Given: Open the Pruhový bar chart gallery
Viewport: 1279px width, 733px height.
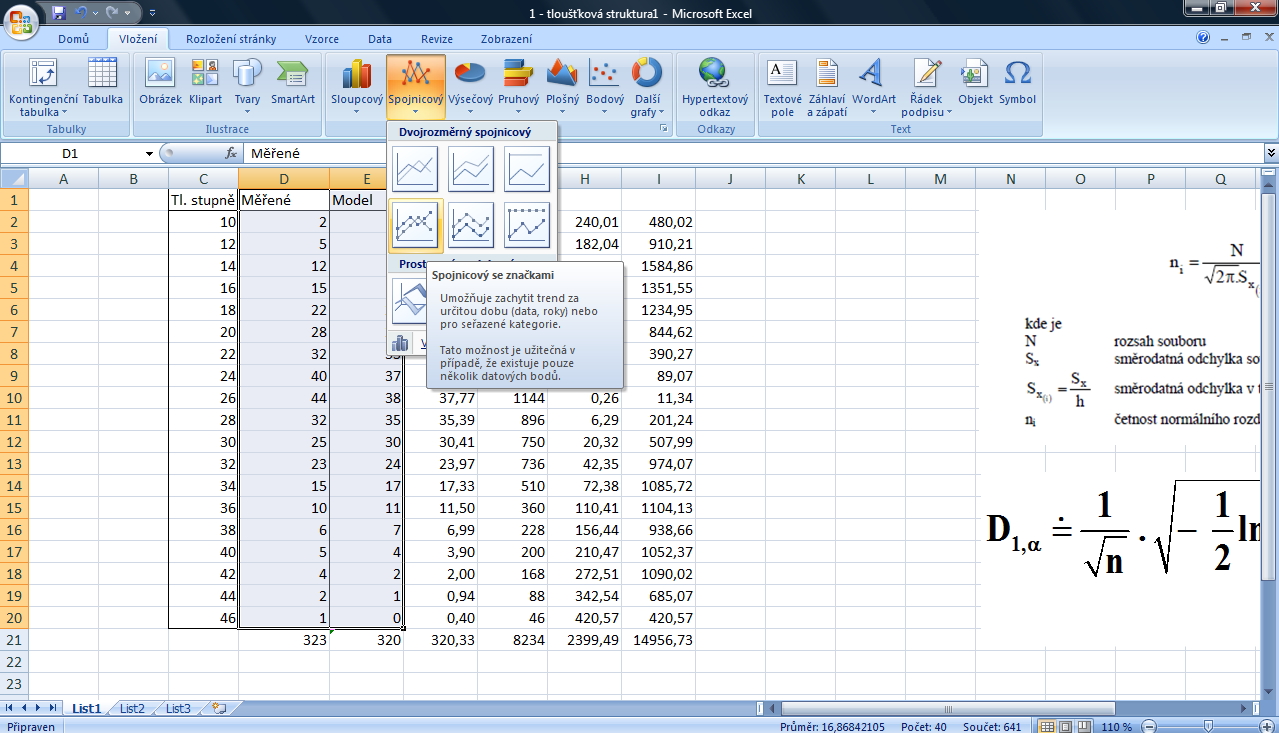Looking at the screenshot, I should pos(518,88).
